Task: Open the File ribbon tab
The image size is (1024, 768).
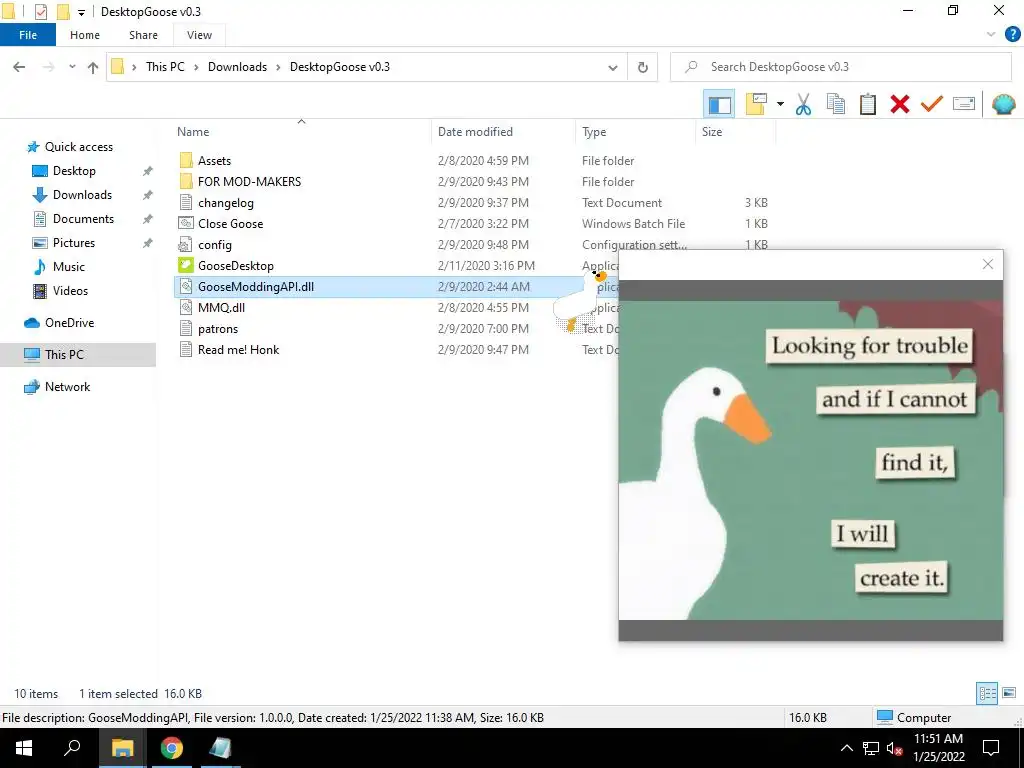Action: pos(28,35)
